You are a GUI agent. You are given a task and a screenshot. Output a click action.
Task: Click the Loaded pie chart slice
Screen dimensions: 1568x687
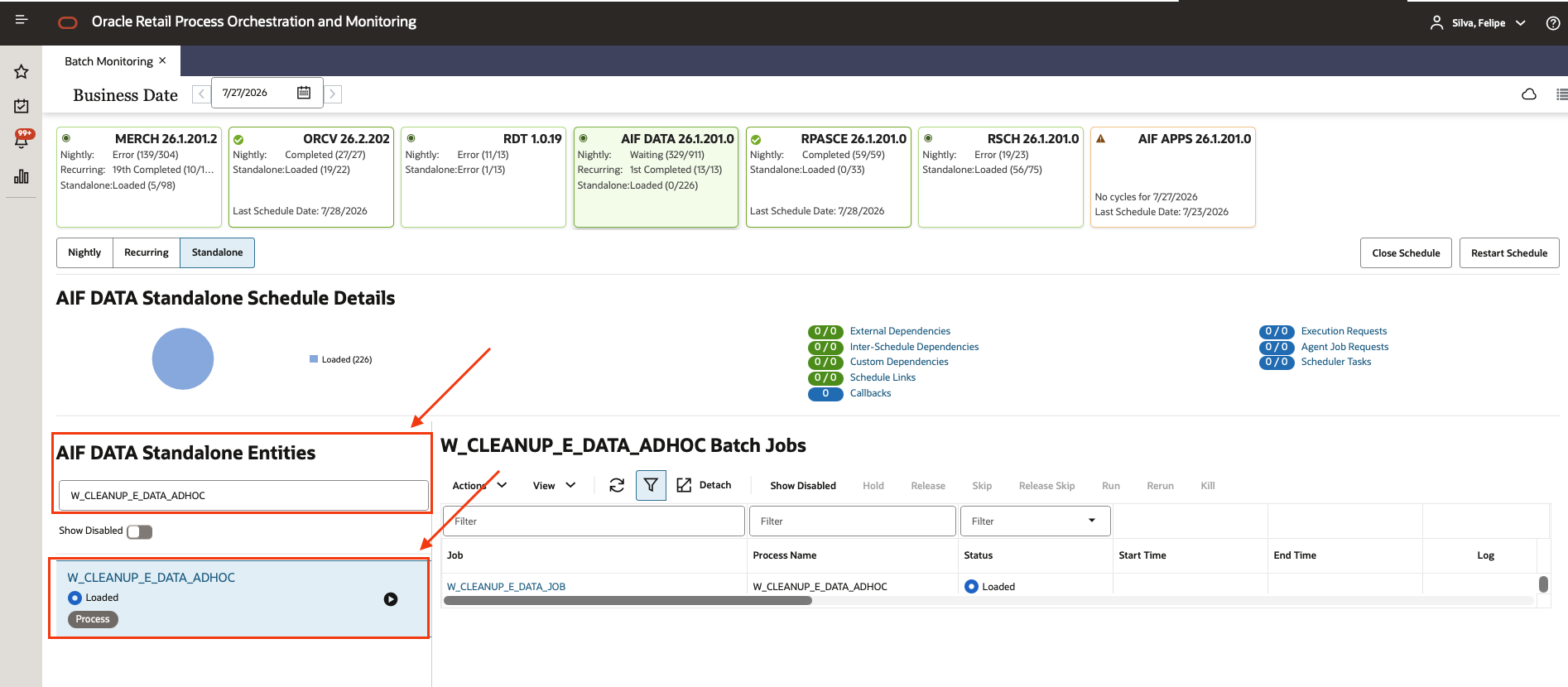[x=183, y=359]
